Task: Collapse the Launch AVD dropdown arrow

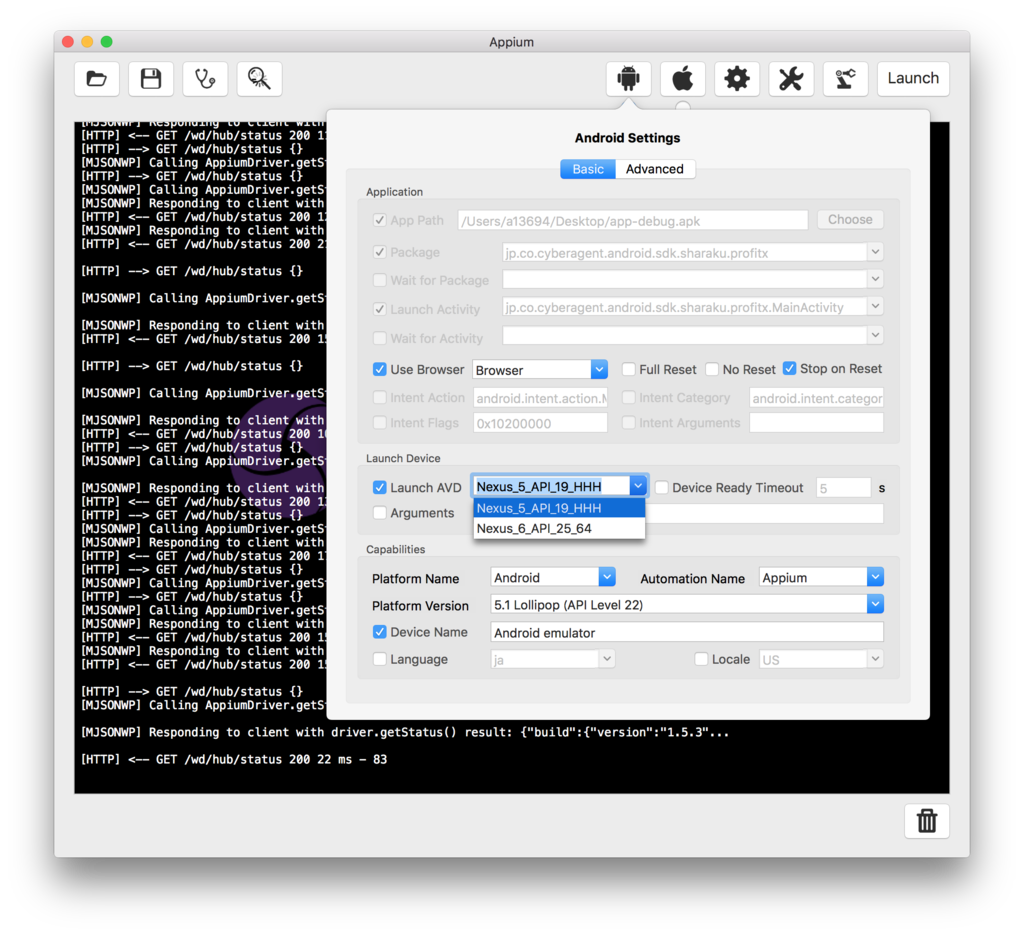Action: [638, 486]
